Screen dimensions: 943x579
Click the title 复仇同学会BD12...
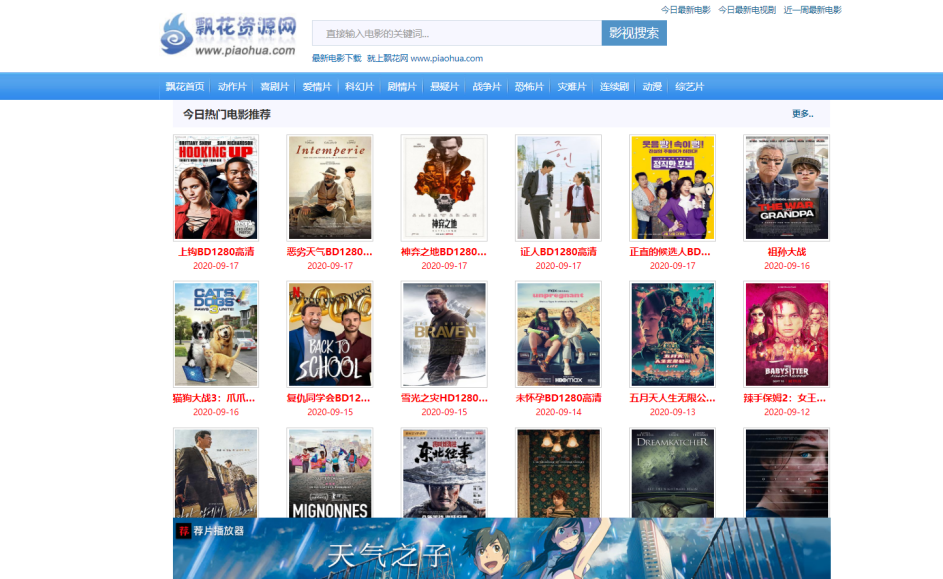tap(328, 398)
